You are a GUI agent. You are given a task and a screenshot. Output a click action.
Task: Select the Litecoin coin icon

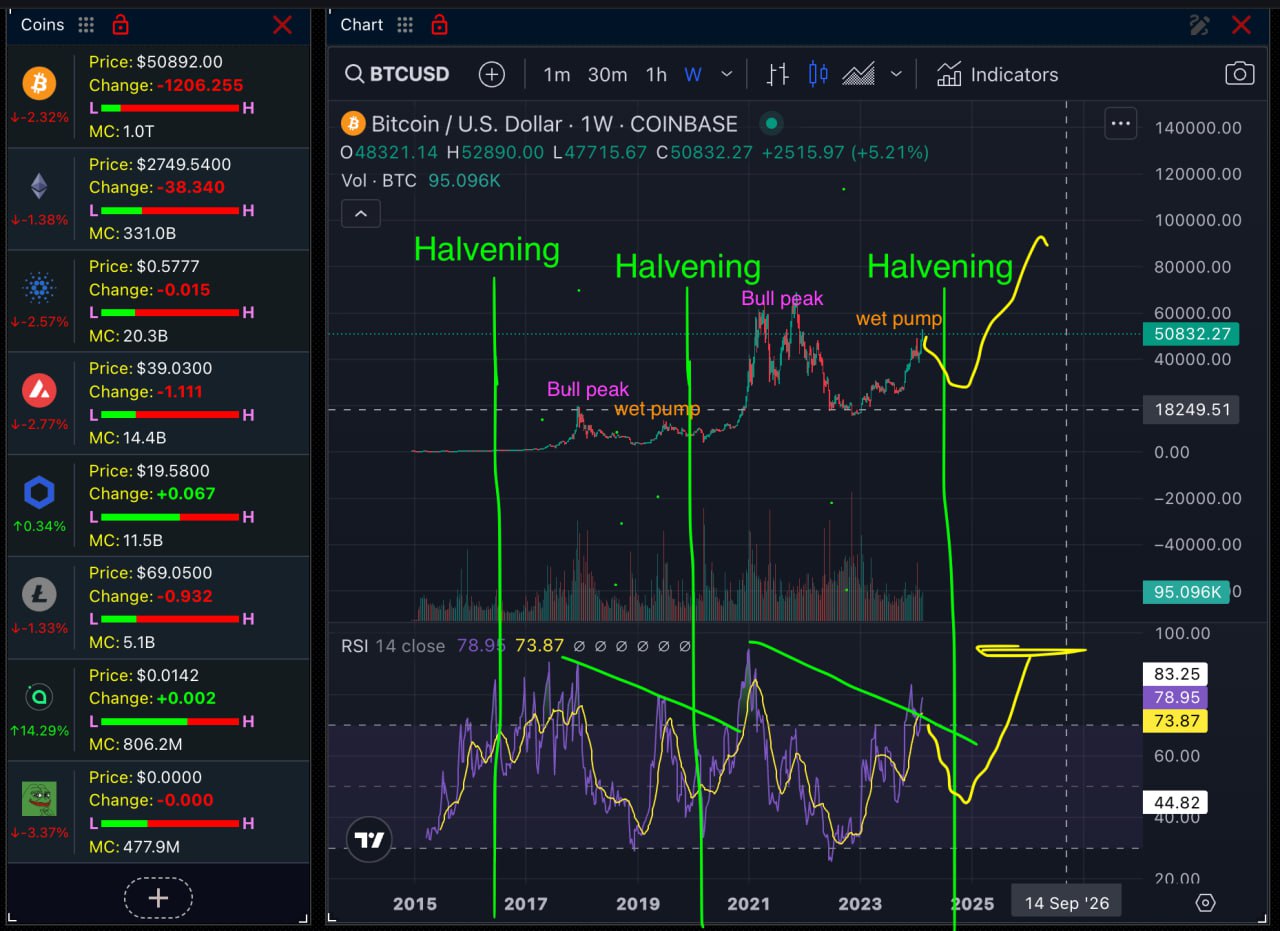coord(39,595)
